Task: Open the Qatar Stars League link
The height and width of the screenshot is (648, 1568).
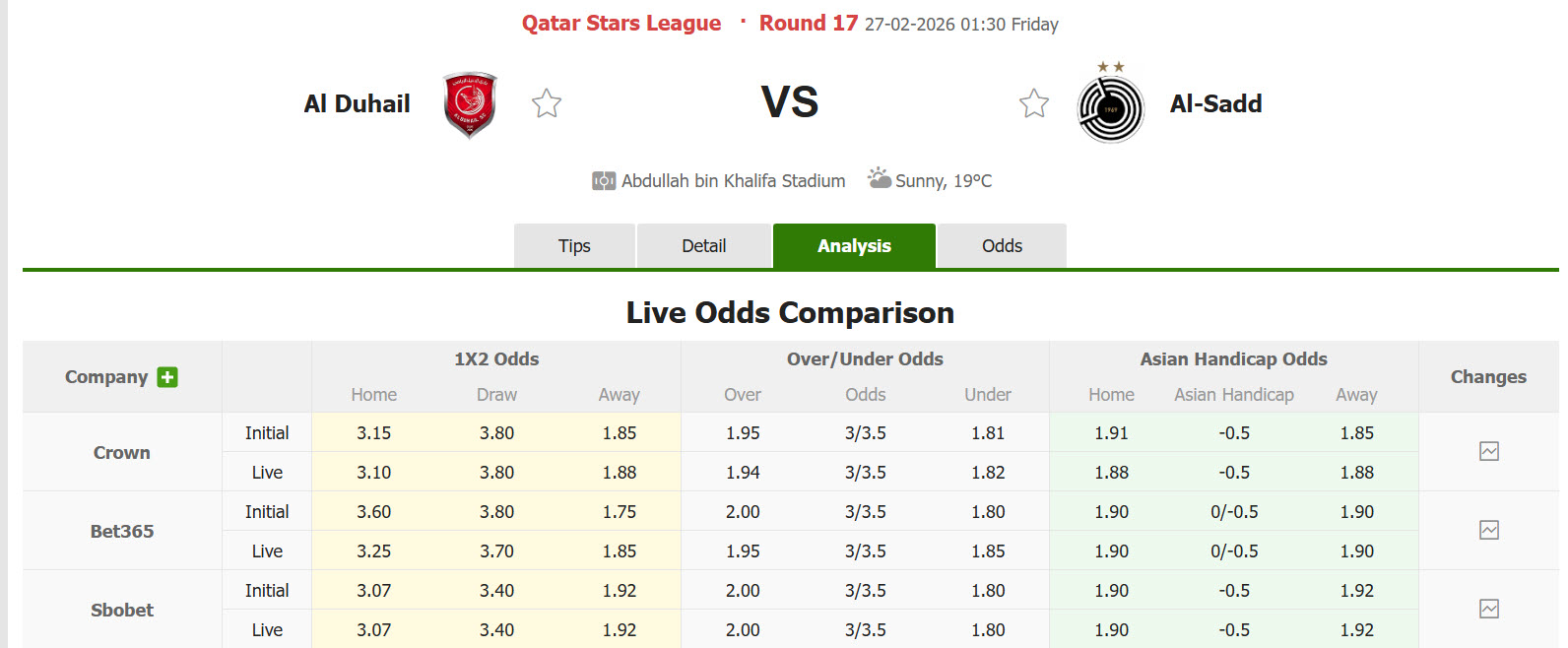Action: pos(621,23)
